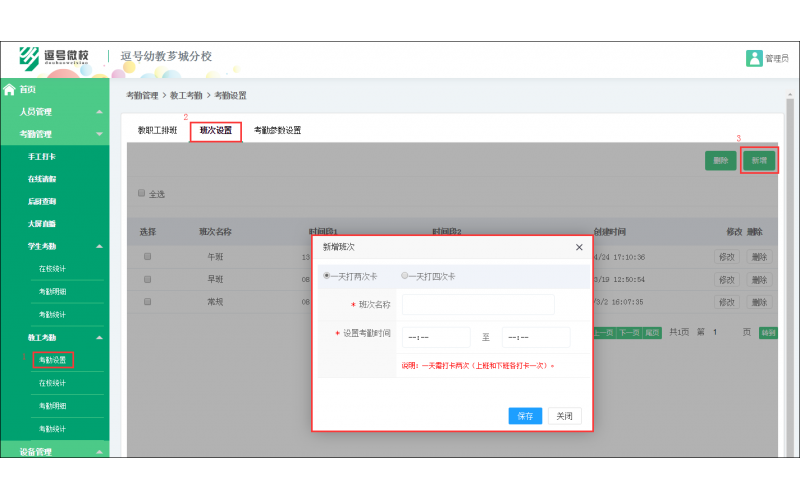Click the green 删除 button beside 新增
This screenshot has height=500, width=800.
pos(720,160)
